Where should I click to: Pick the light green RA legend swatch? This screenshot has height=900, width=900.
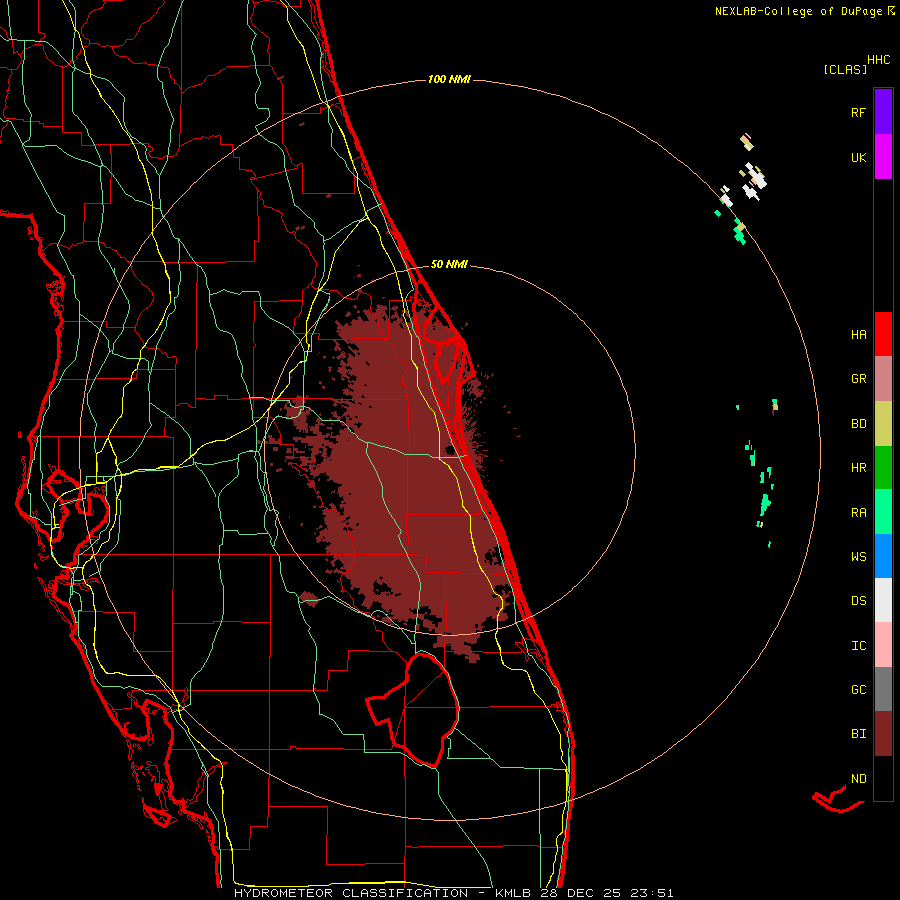pos(883,512)
